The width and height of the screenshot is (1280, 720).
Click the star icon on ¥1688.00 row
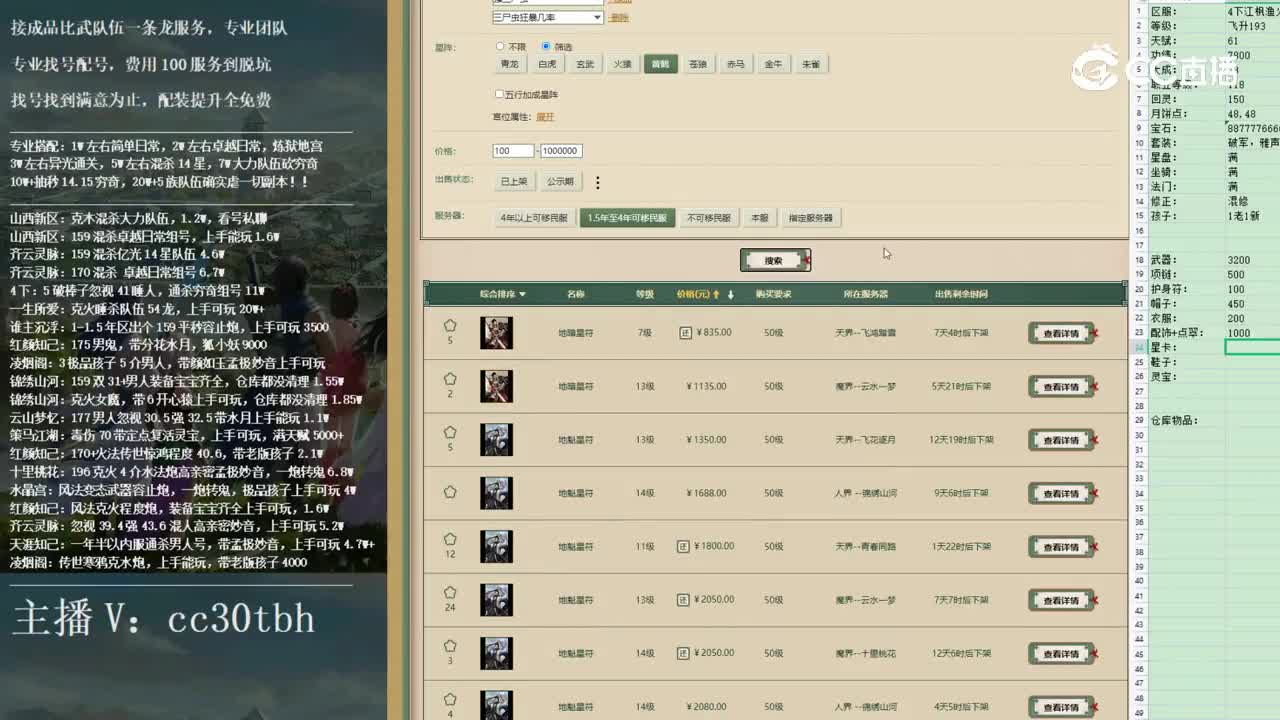click(450, 492)
